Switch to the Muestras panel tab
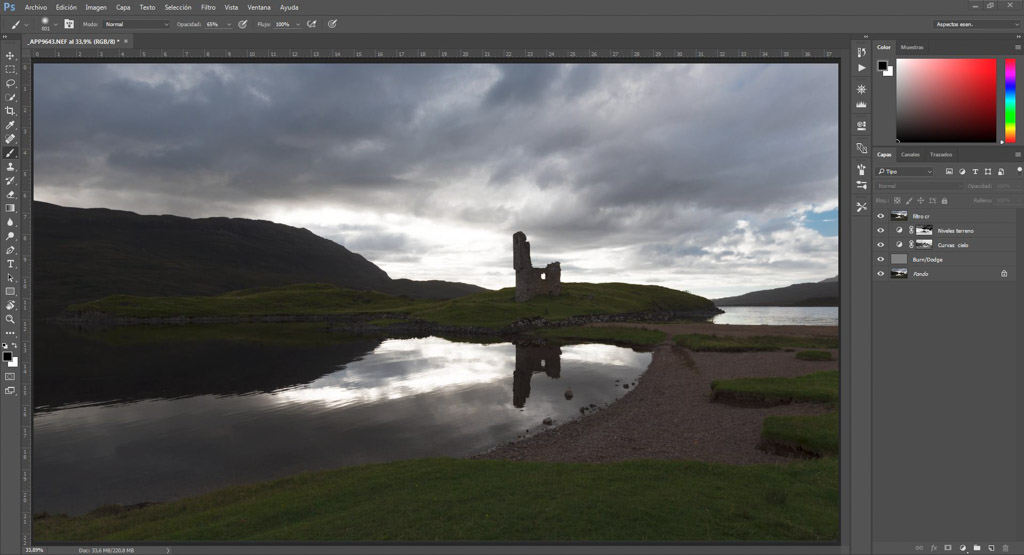 (912, 47)
